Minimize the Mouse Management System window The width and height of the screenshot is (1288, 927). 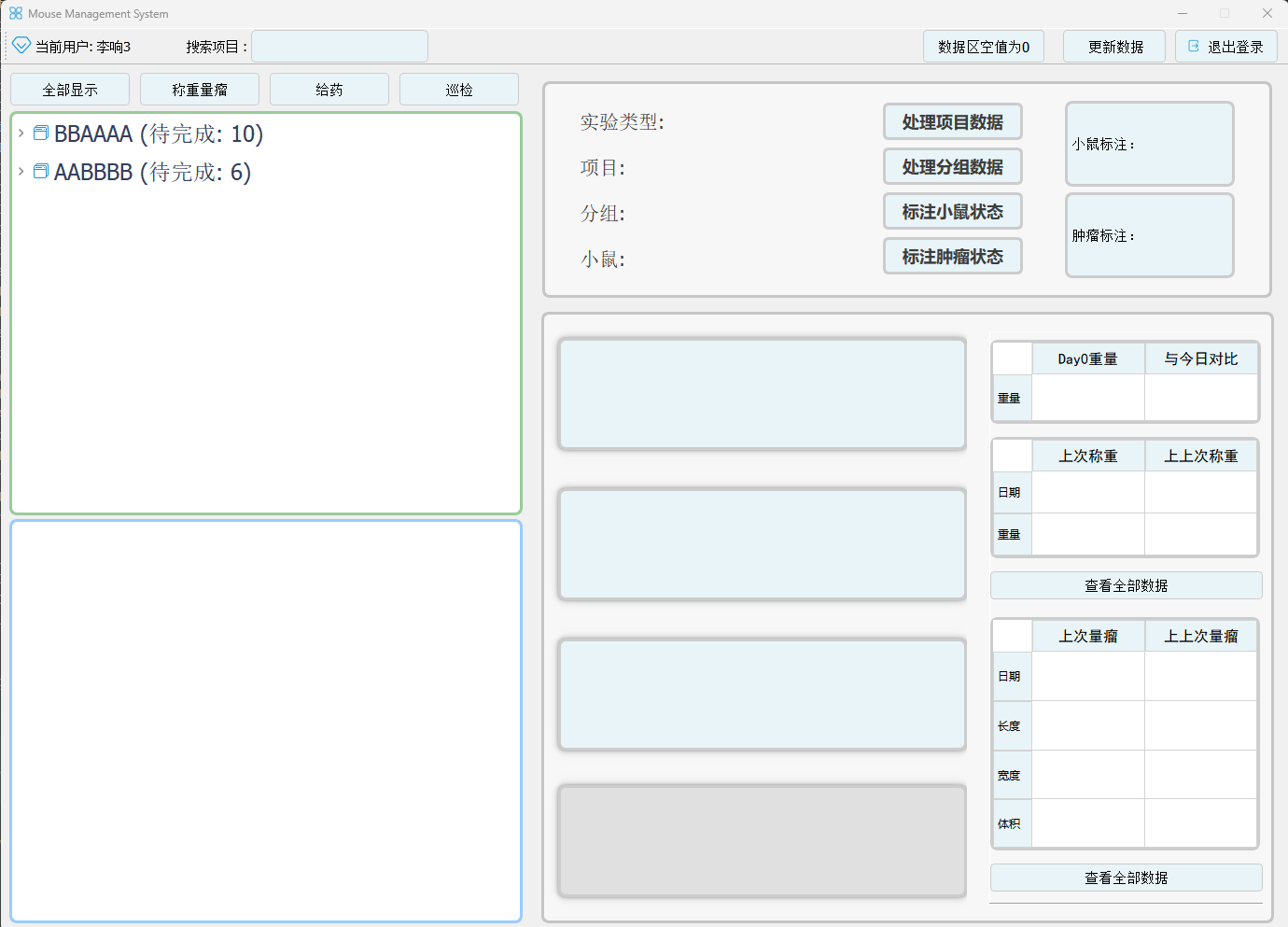1183,13
